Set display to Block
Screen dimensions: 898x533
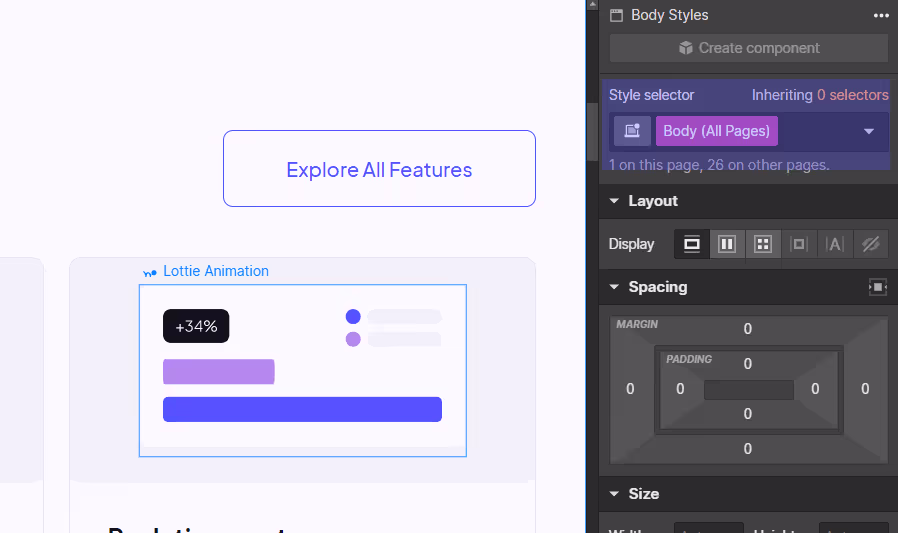pyautogui.click(x=692, y=244)
